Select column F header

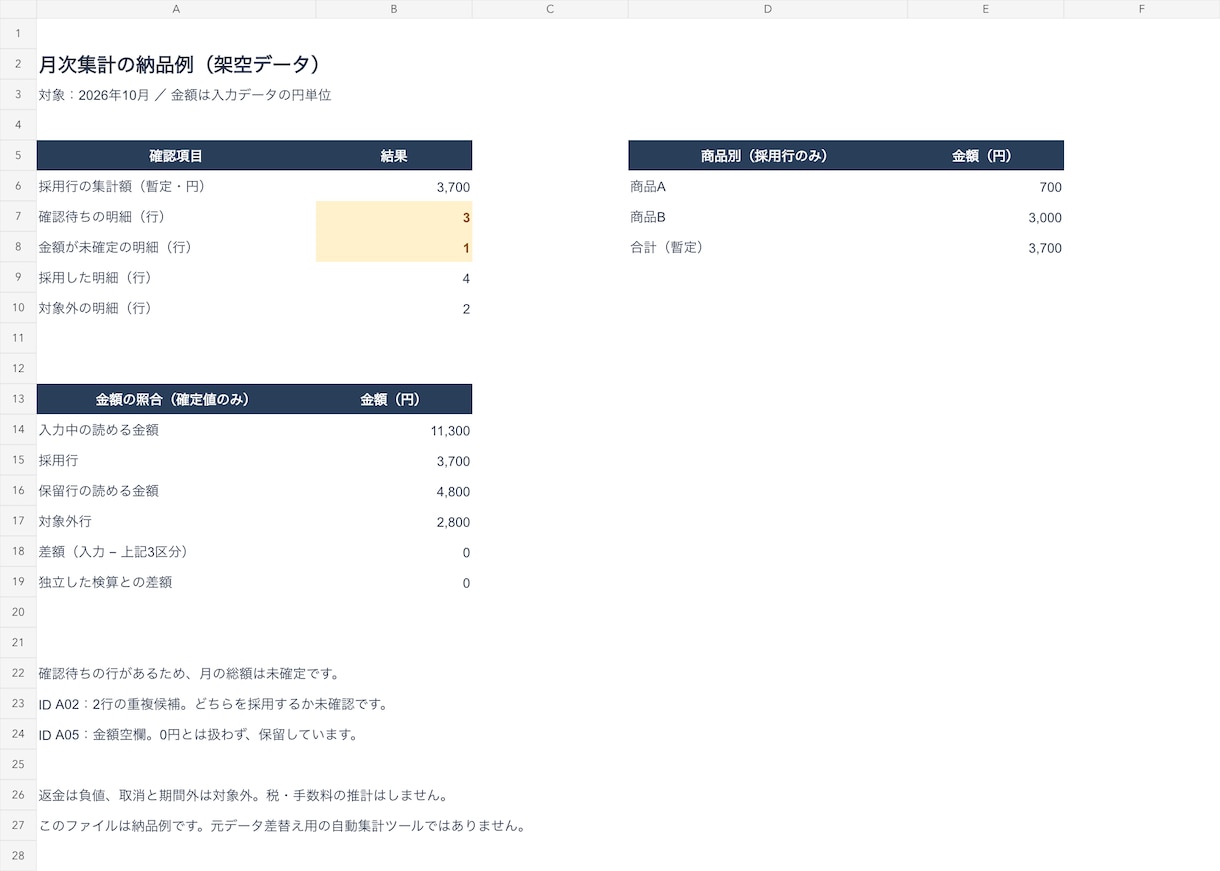1142,9
